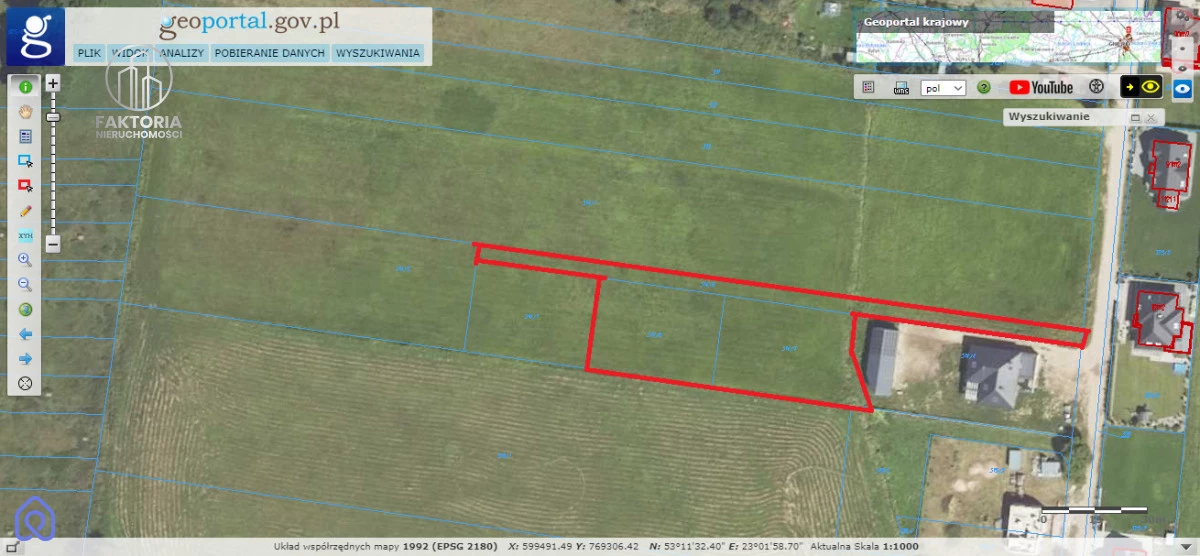Toggle the map legend list icon
This screenshot has width=1200, height=556.
(868, 87)
